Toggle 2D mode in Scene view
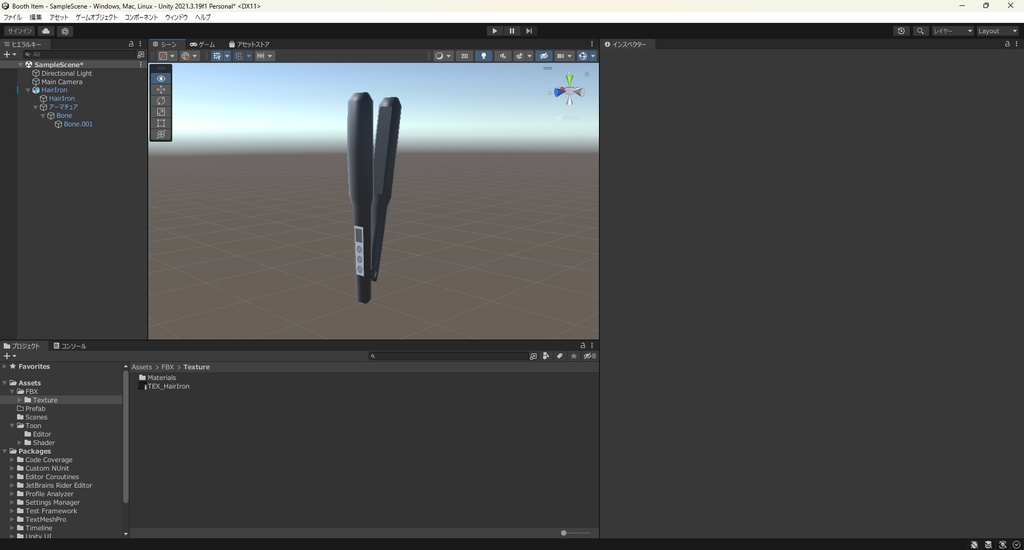This screenshot has height=550, width=1024. (464, 56)
